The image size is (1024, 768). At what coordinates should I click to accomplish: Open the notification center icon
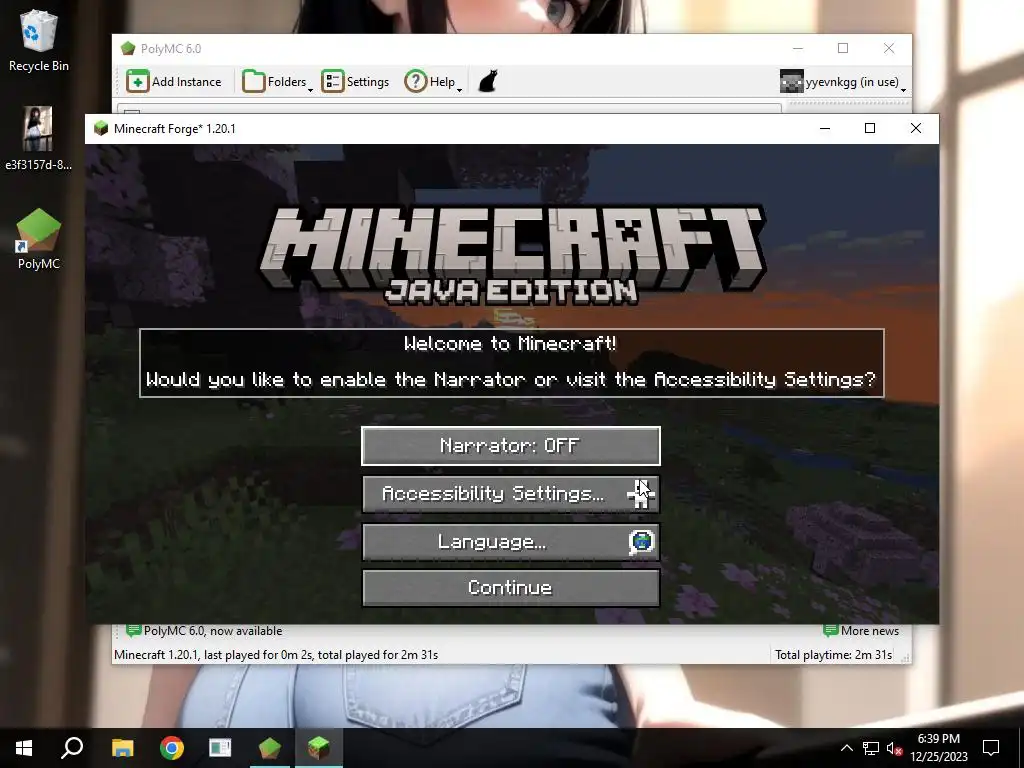coord(991,748)
